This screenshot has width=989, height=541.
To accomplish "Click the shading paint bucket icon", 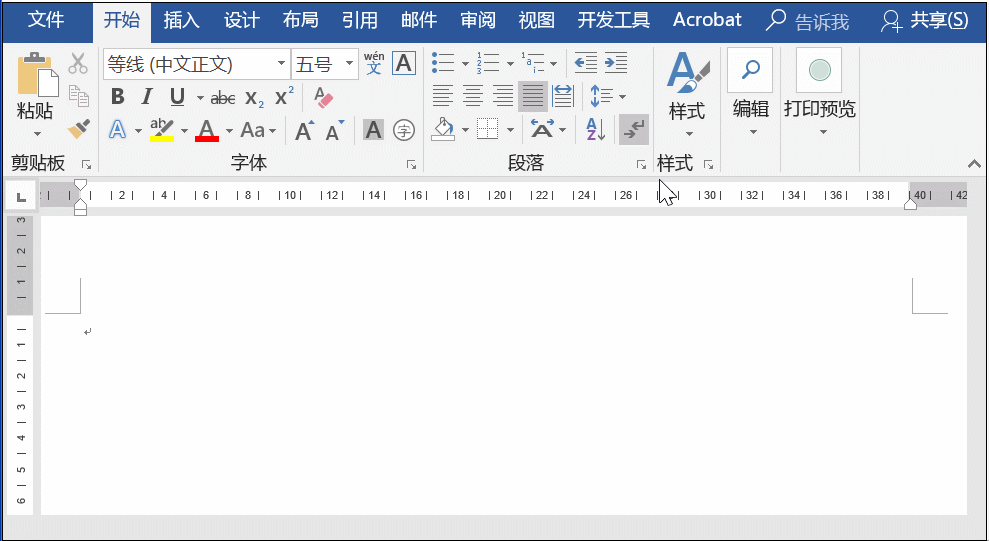I will (443, 130).
